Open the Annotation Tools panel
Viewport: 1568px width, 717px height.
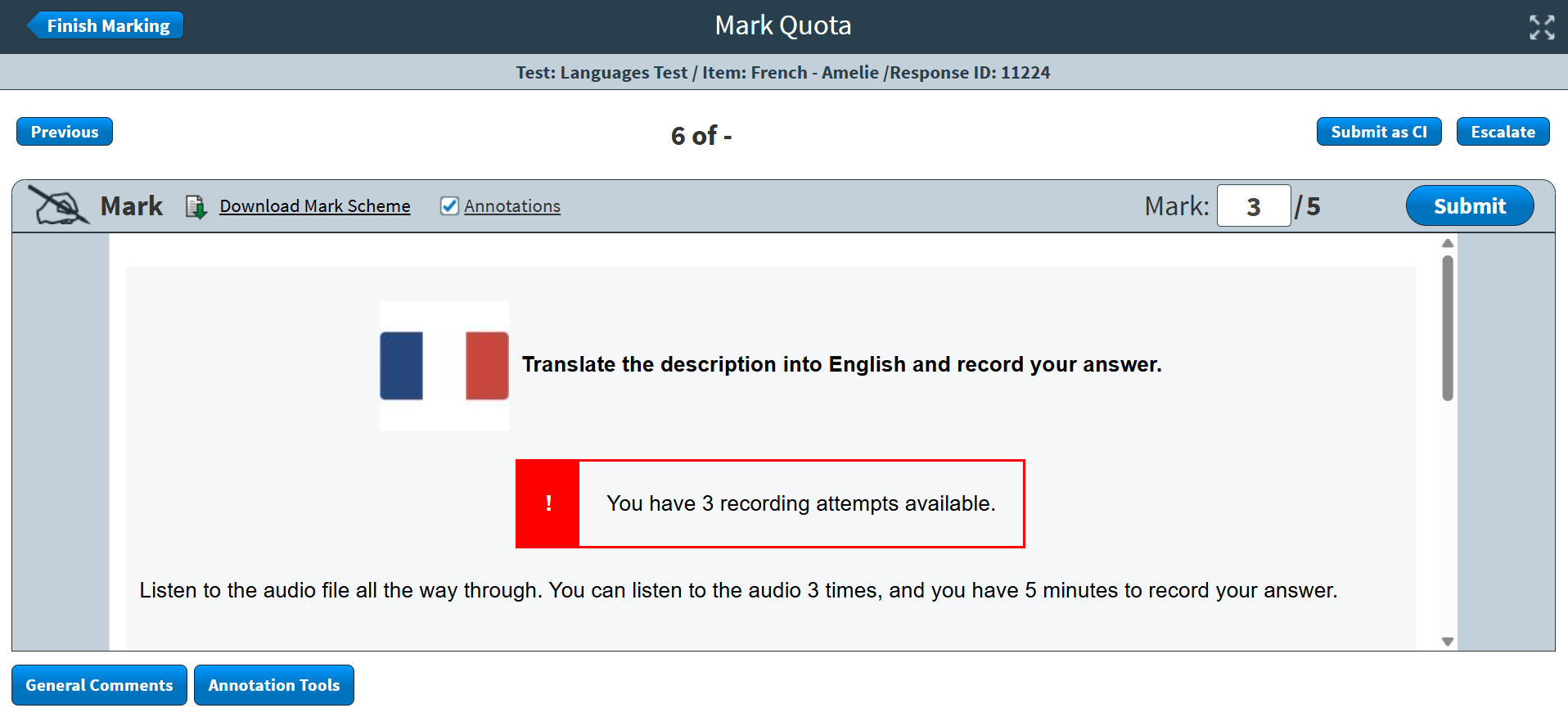(x=273, y=685)
